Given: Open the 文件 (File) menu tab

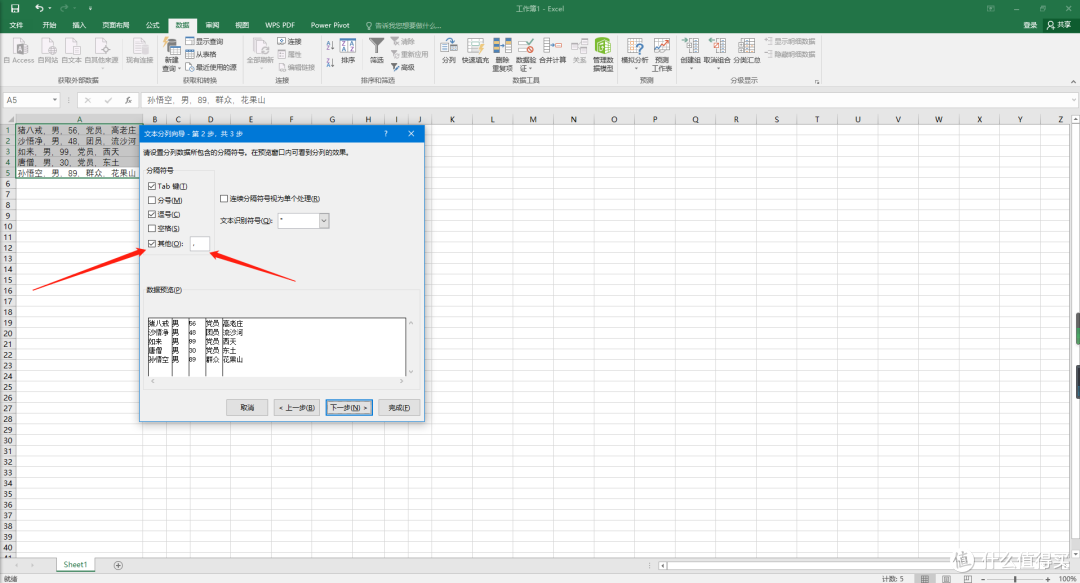Looking at the screenshot, I should tap(16, 25).
